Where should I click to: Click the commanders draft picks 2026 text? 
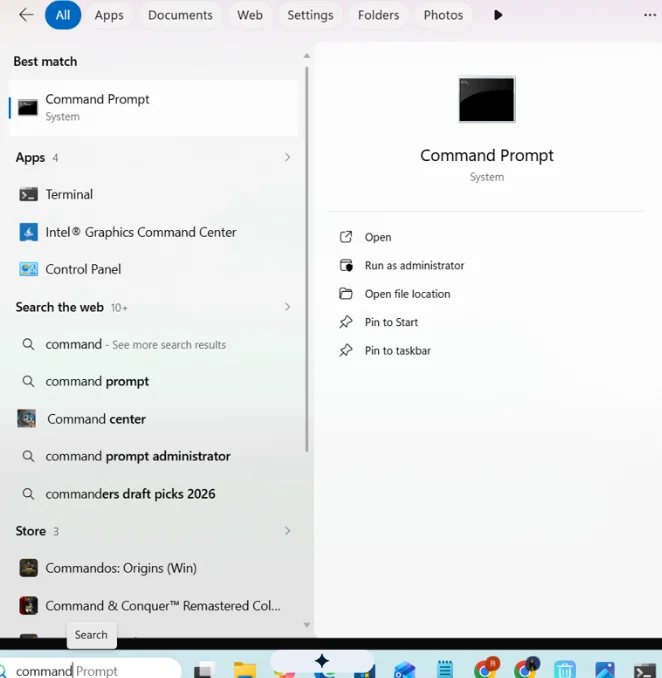130,494
